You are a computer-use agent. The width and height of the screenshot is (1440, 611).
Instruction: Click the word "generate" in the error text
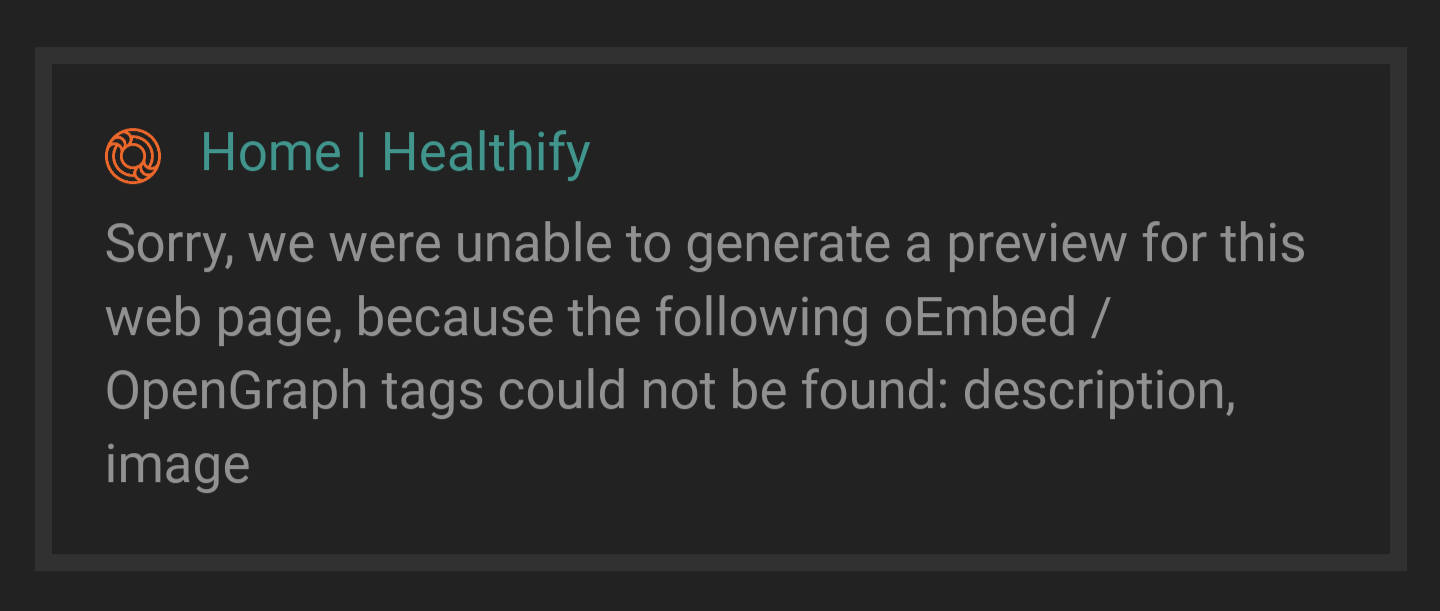[789, 245]
